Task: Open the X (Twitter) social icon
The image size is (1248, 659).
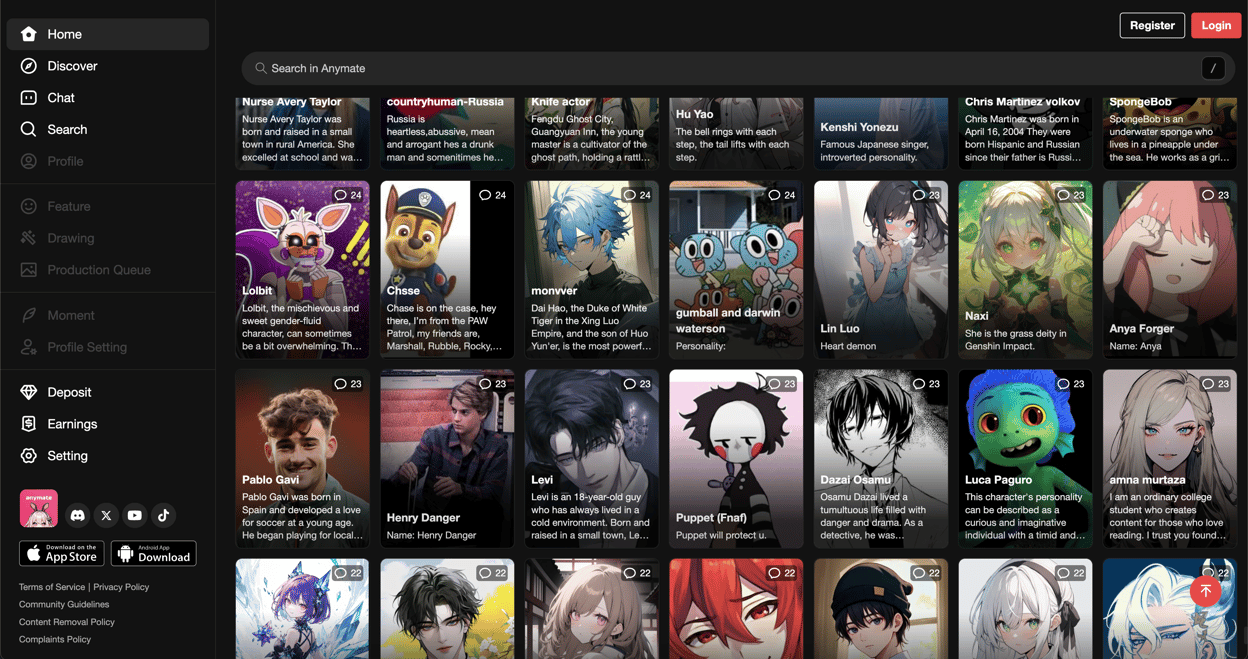Action: coord(106,516)
